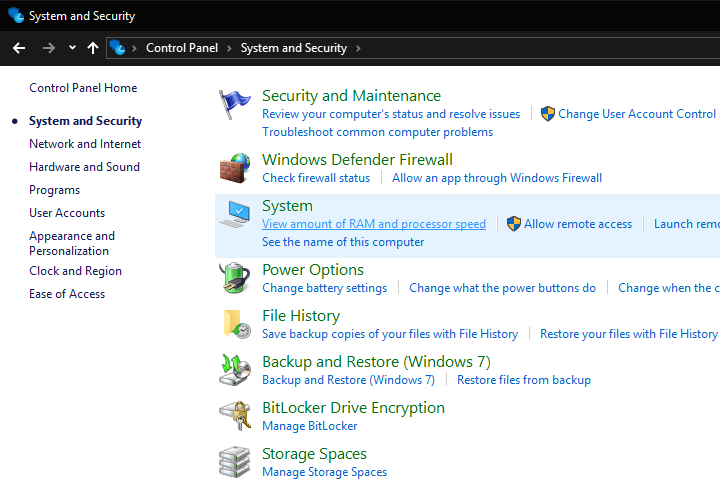Click the System computer monitor icon
This screenshot has height=480, width=720.
(235, 214)
